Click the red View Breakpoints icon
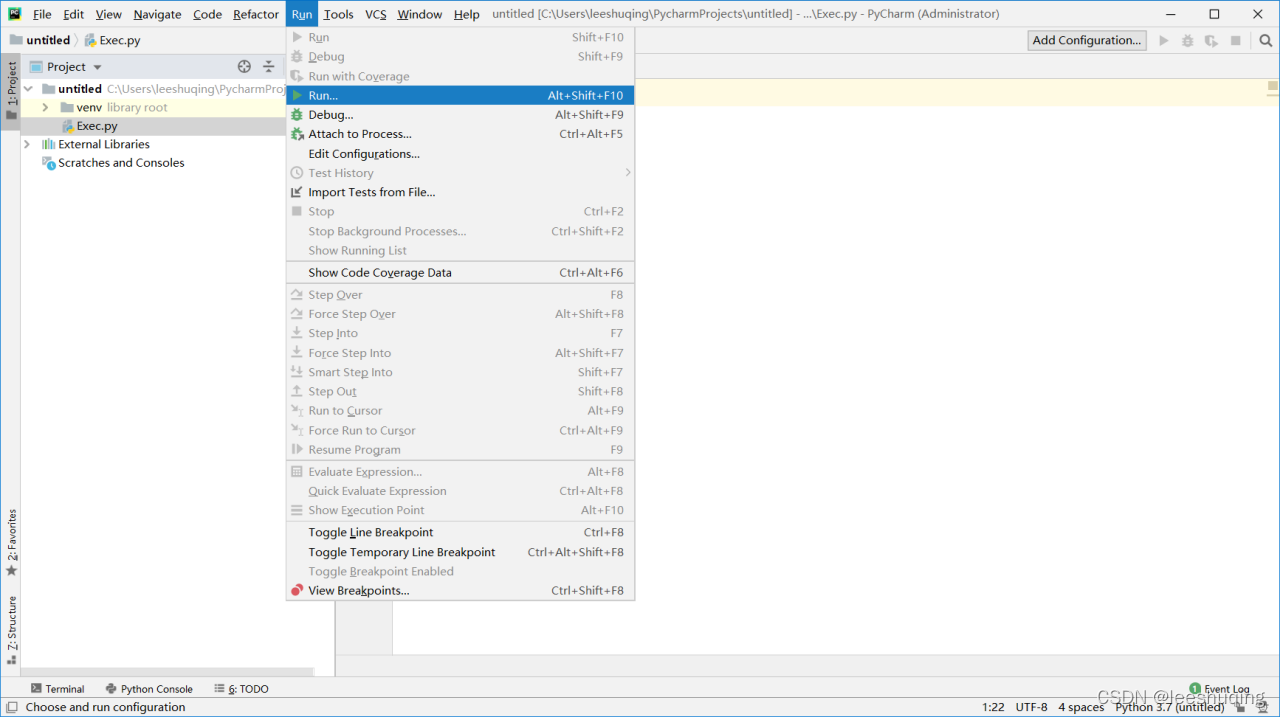The image size is (1280, 717). pos(297,590)
